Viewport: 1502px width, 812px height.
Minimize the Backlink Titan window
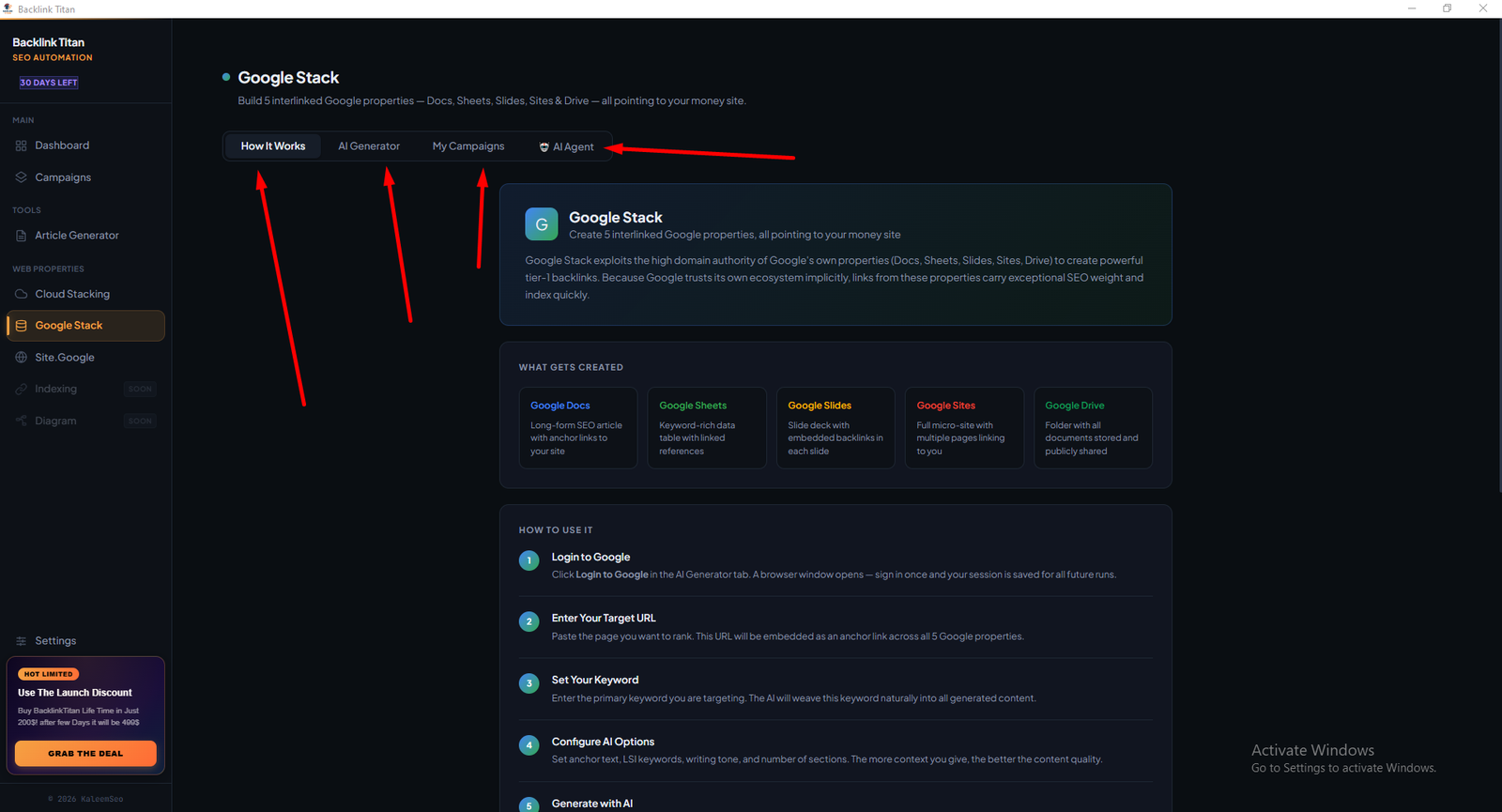coord(1412,8)
